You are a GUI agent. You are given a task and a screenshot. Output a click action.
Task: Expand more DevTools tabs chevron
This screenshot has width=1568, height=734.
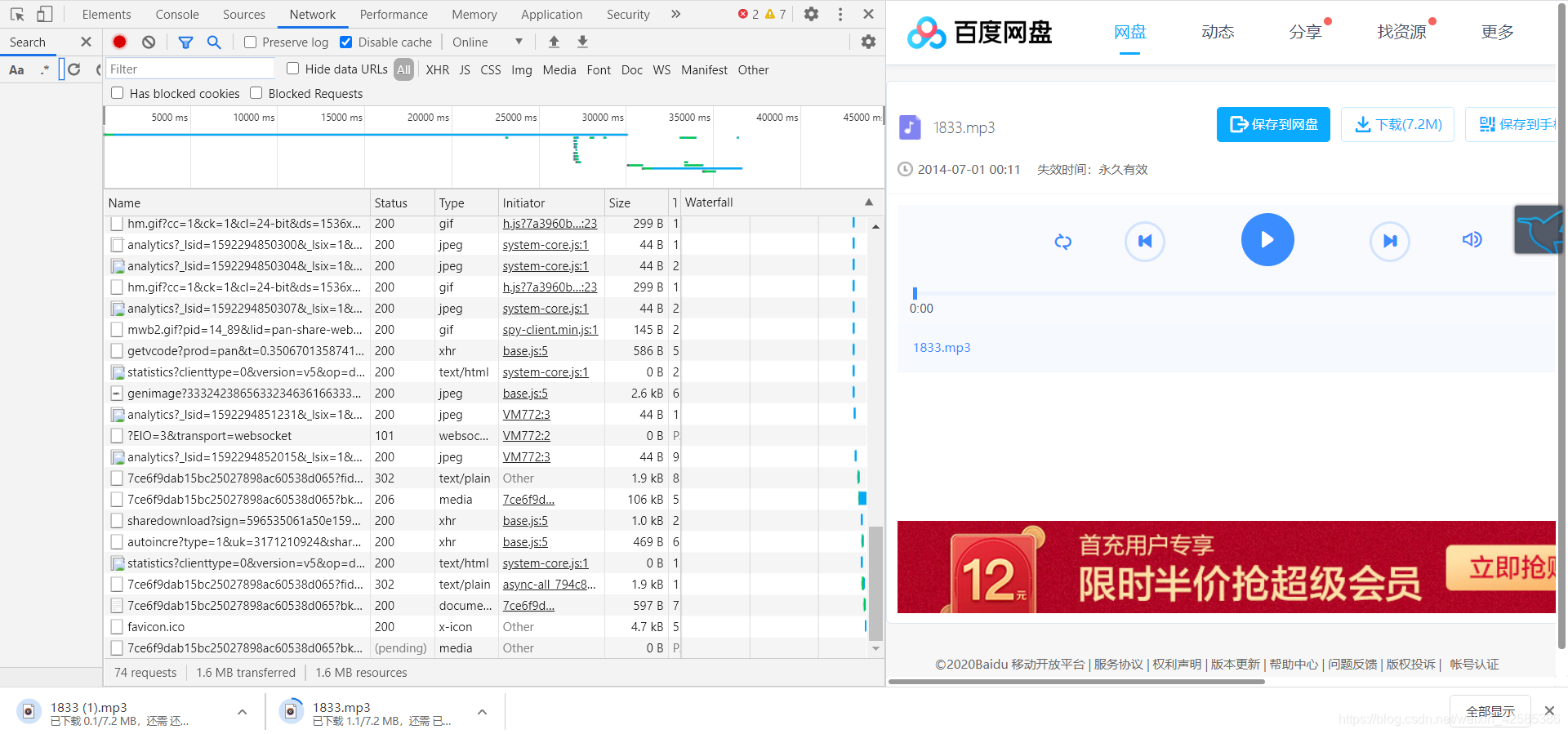tap(675, 14)
